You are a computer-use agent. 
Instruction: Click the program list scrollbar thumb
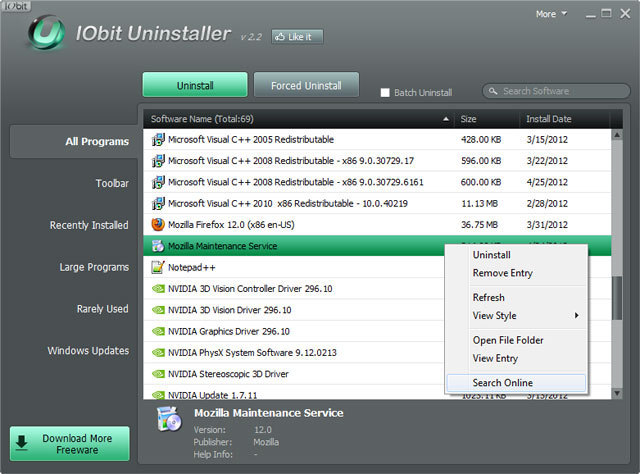(617, 299)
